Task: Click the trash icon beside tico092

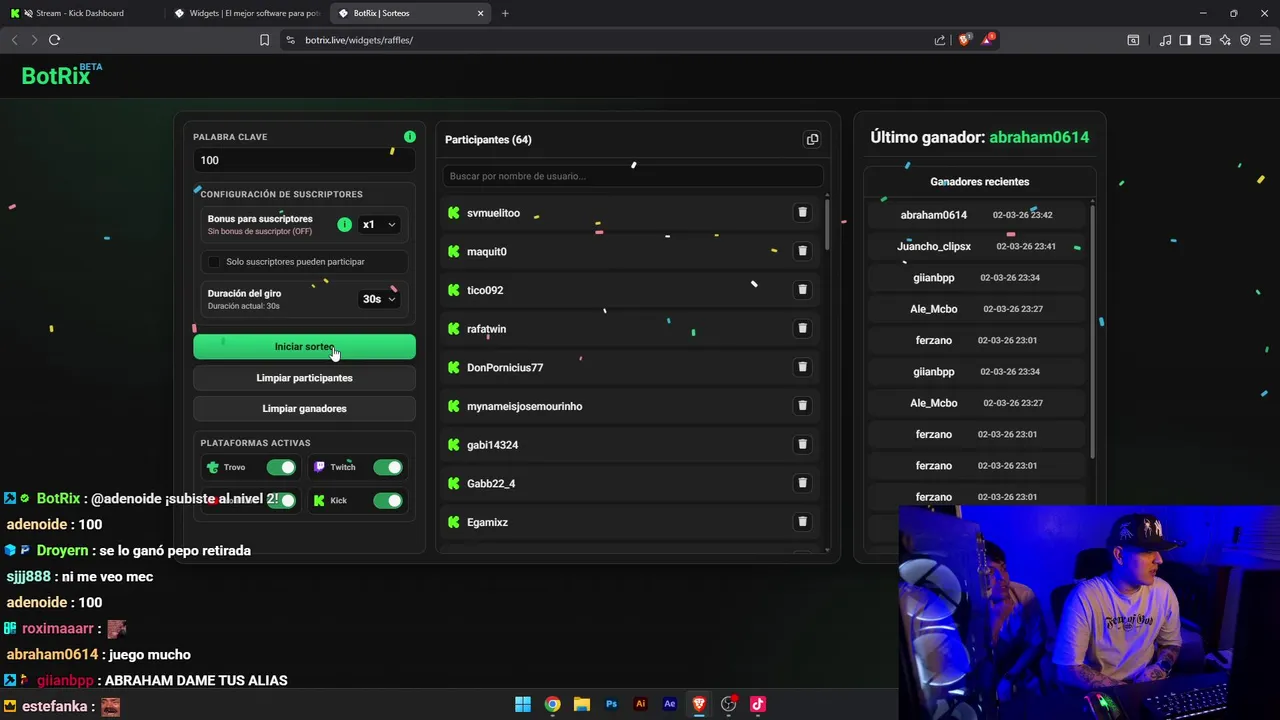Action: coord(802,290)
